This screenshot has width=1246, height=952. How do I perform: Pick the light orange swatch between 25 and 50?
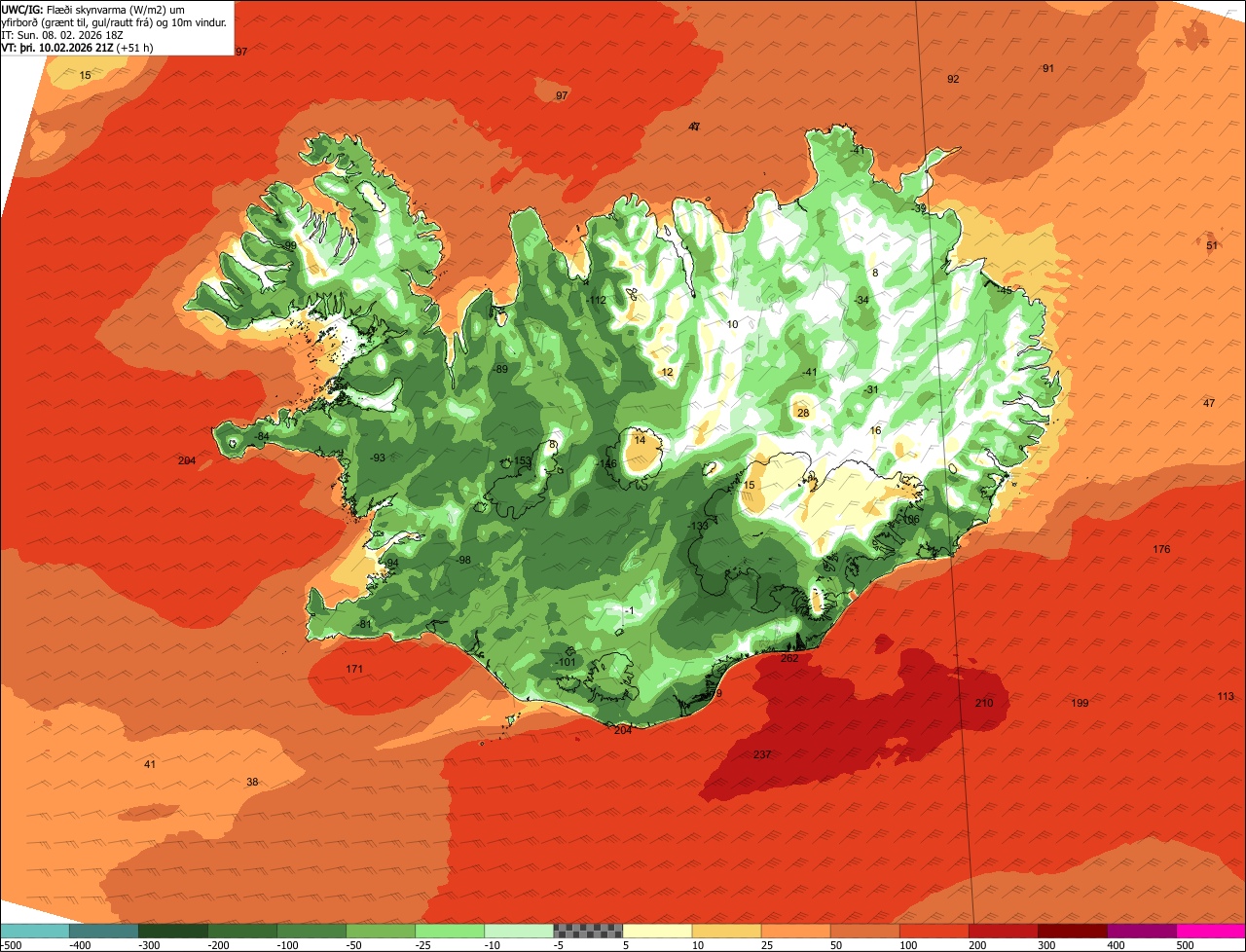point(795,931)
